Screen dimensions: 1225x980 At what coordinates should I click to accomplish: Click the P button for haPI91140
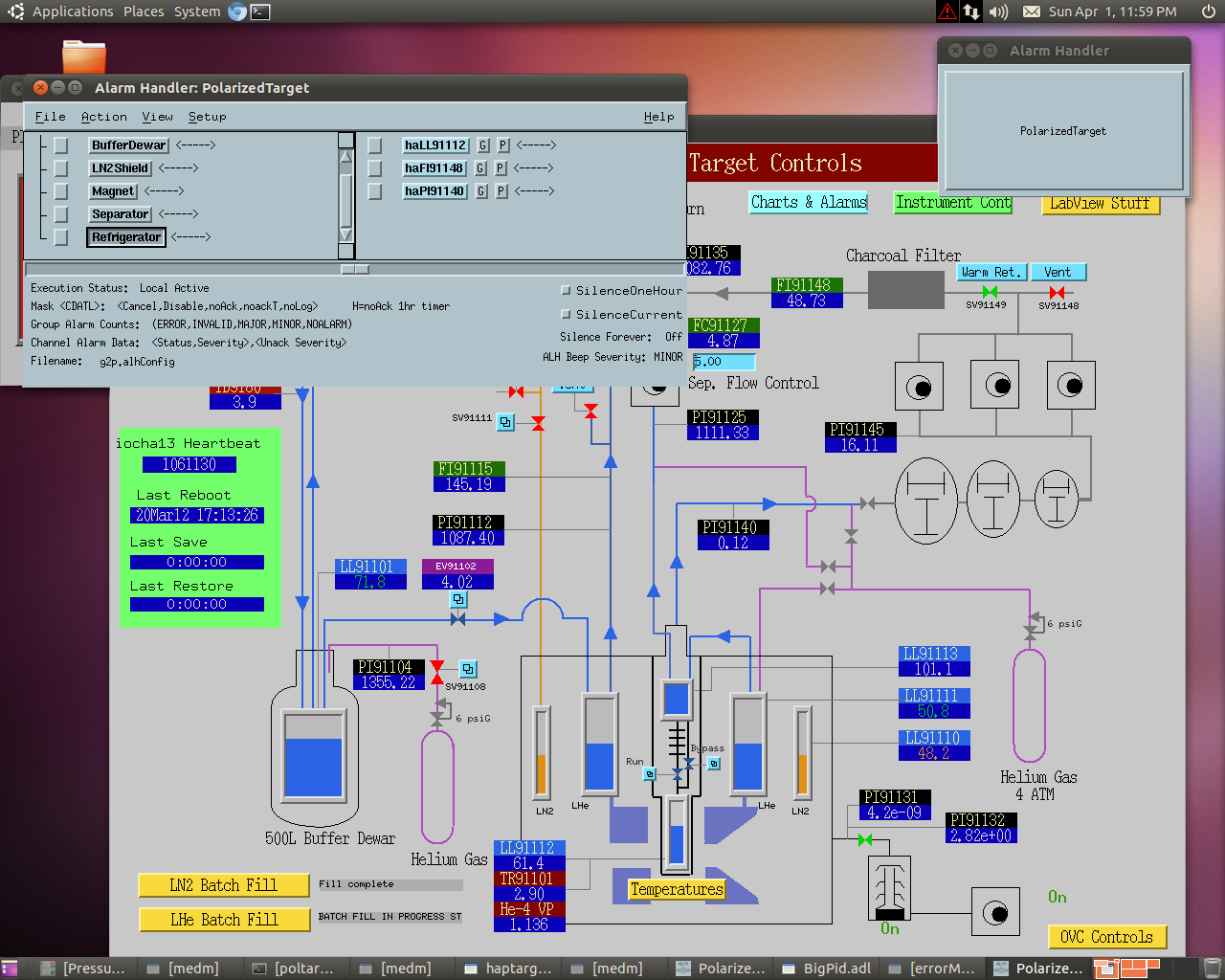[501, 191]
